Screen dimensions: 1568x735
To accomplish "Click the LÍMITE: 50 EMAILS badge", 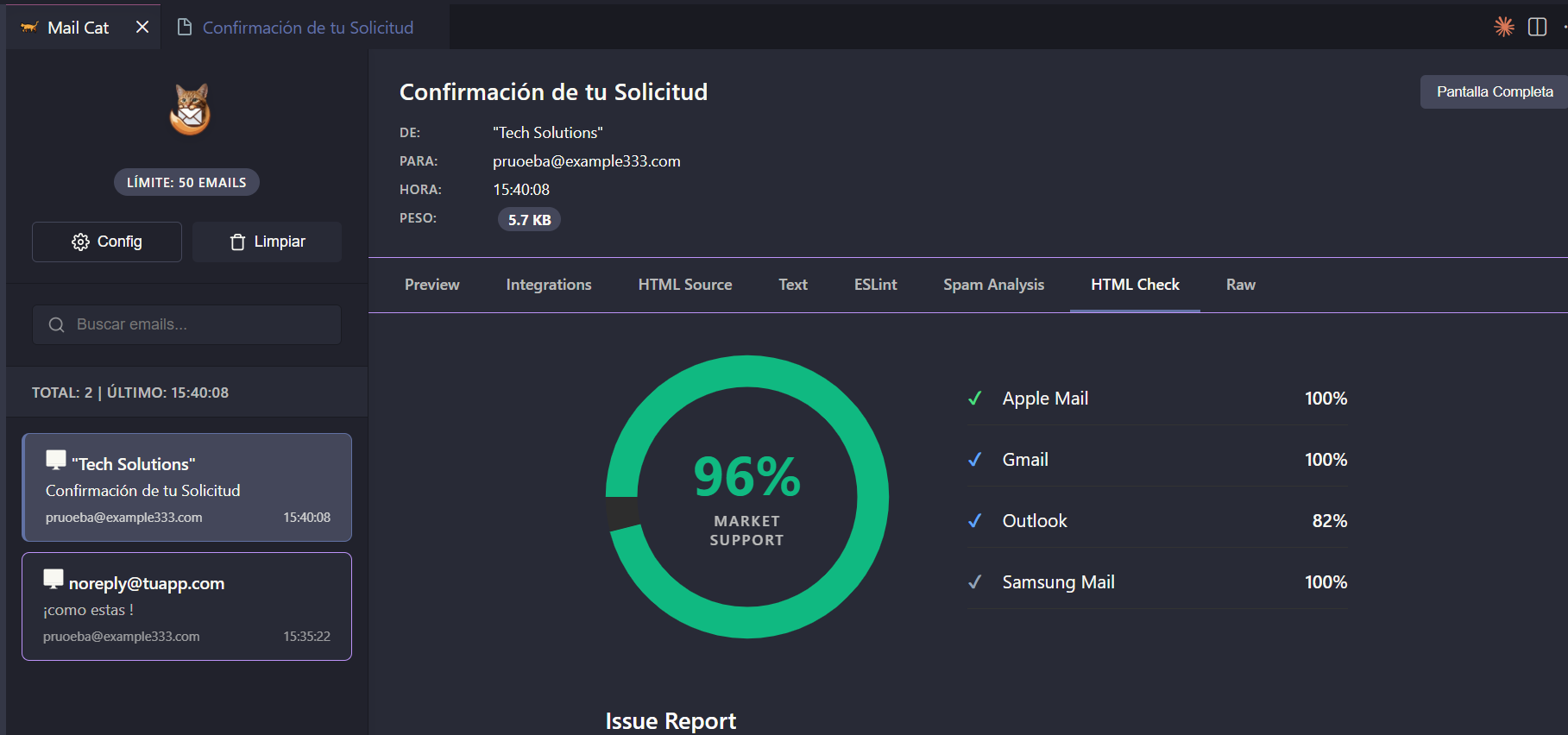I will [186, 182].
